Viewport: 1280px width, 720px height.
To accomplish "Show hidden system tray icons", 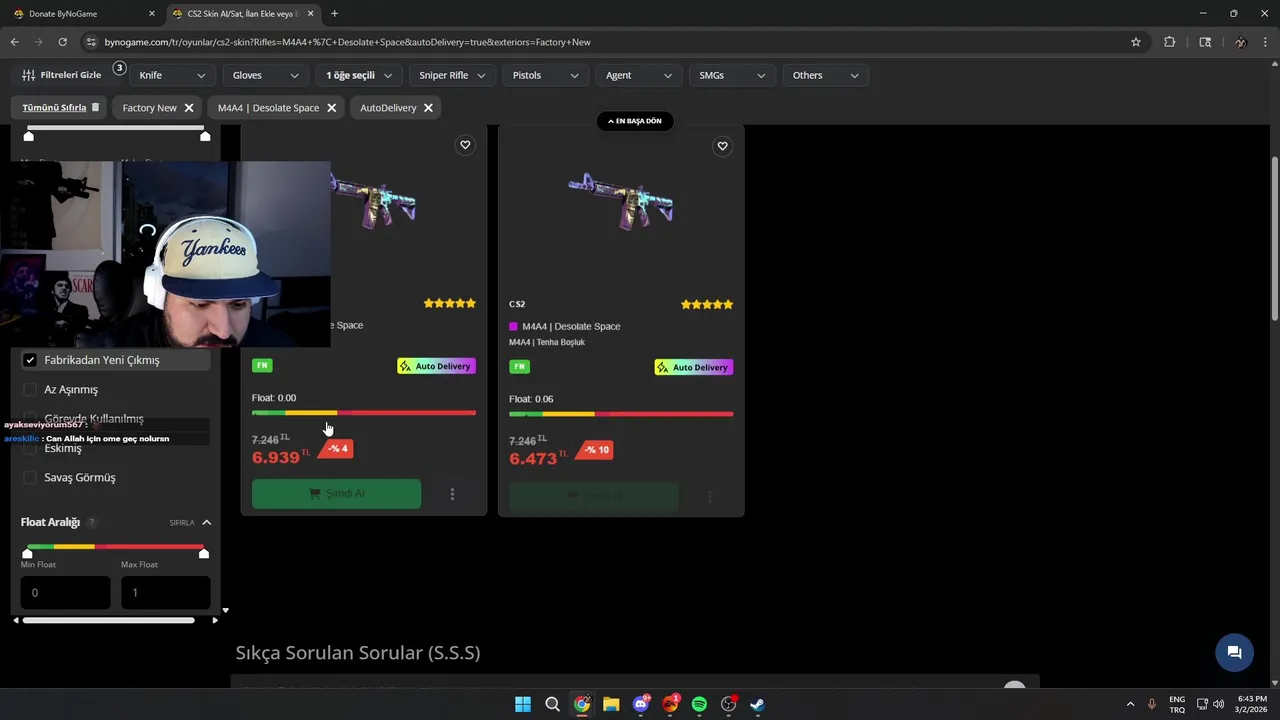I will click(x=1130, y=704).
